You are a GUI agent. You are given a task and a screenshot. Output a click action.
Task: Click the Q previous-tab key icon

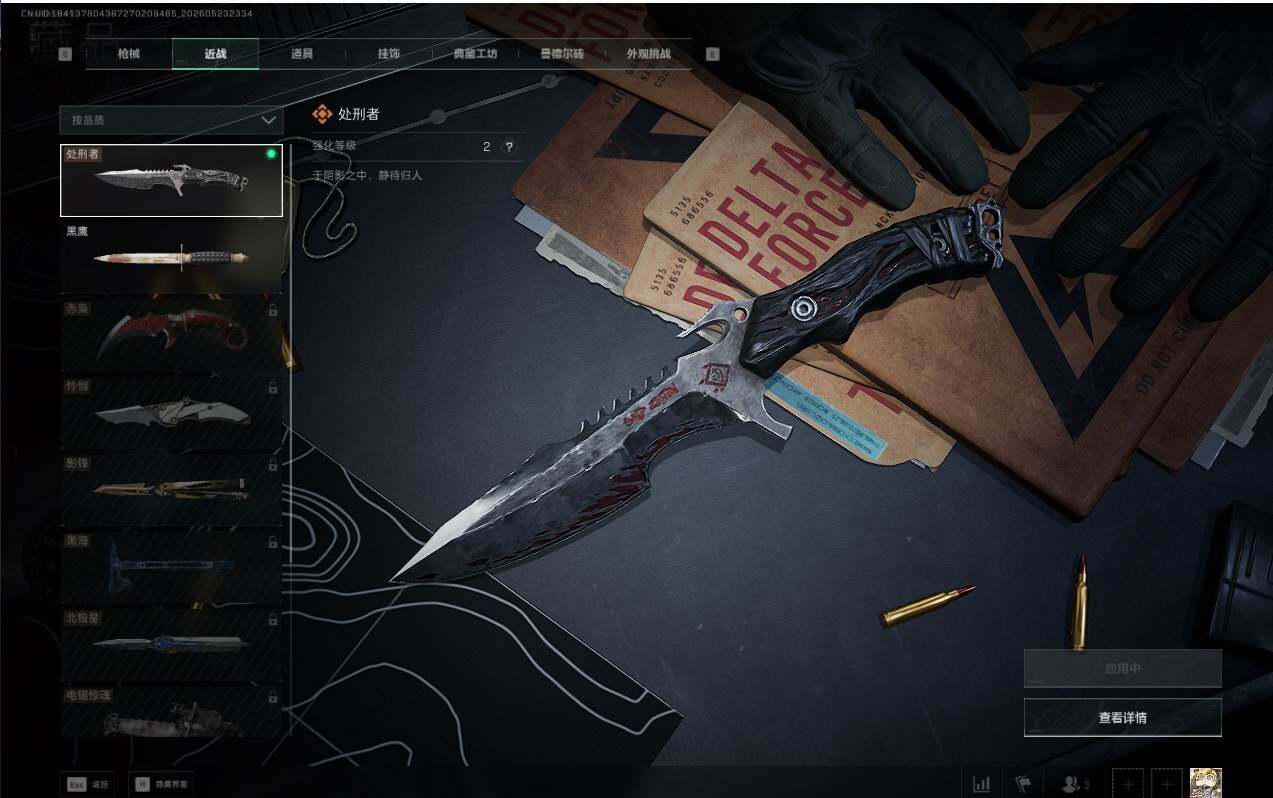(66, 55)
